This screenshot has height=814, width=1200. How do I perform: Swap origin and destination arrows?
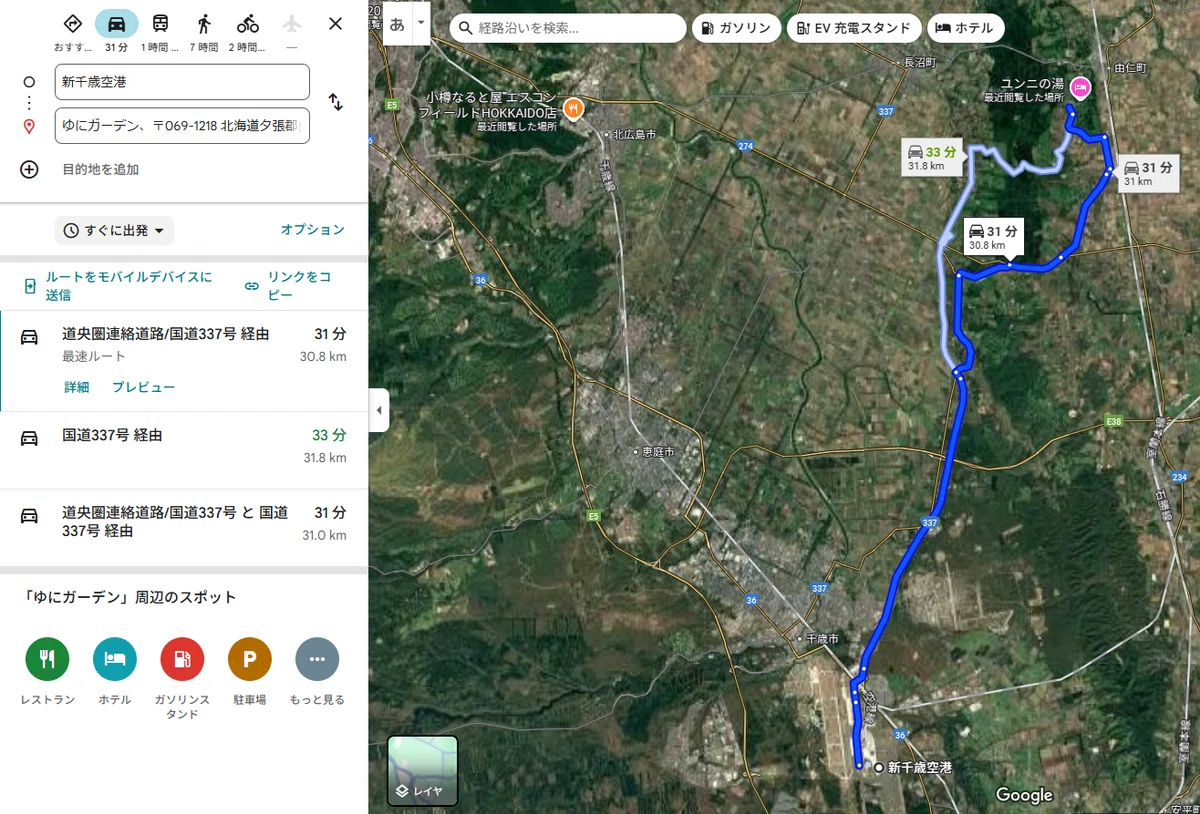click(x=336, y=102)
